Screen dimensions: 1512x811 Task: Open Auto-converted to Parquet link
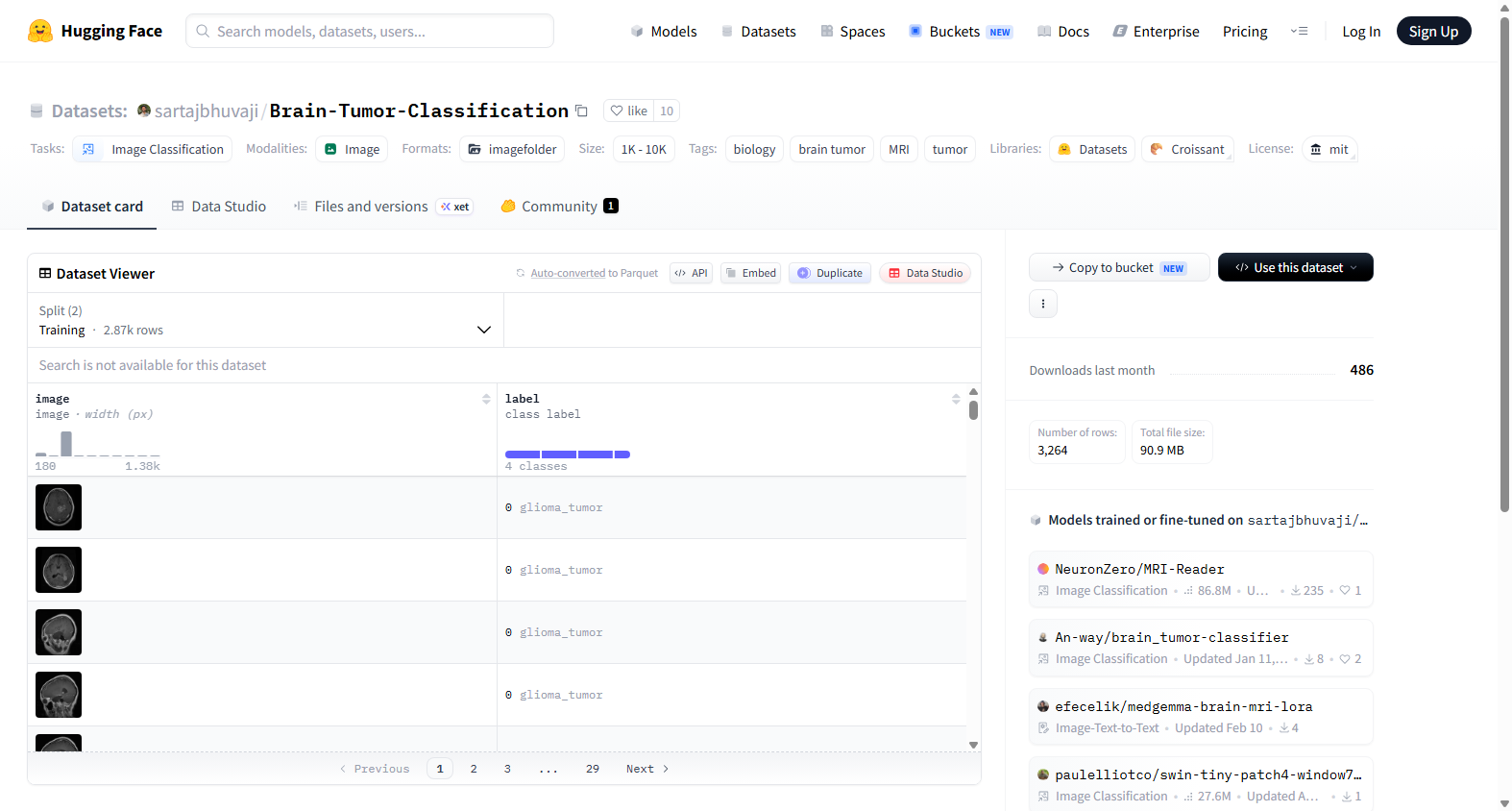[595, 273]
